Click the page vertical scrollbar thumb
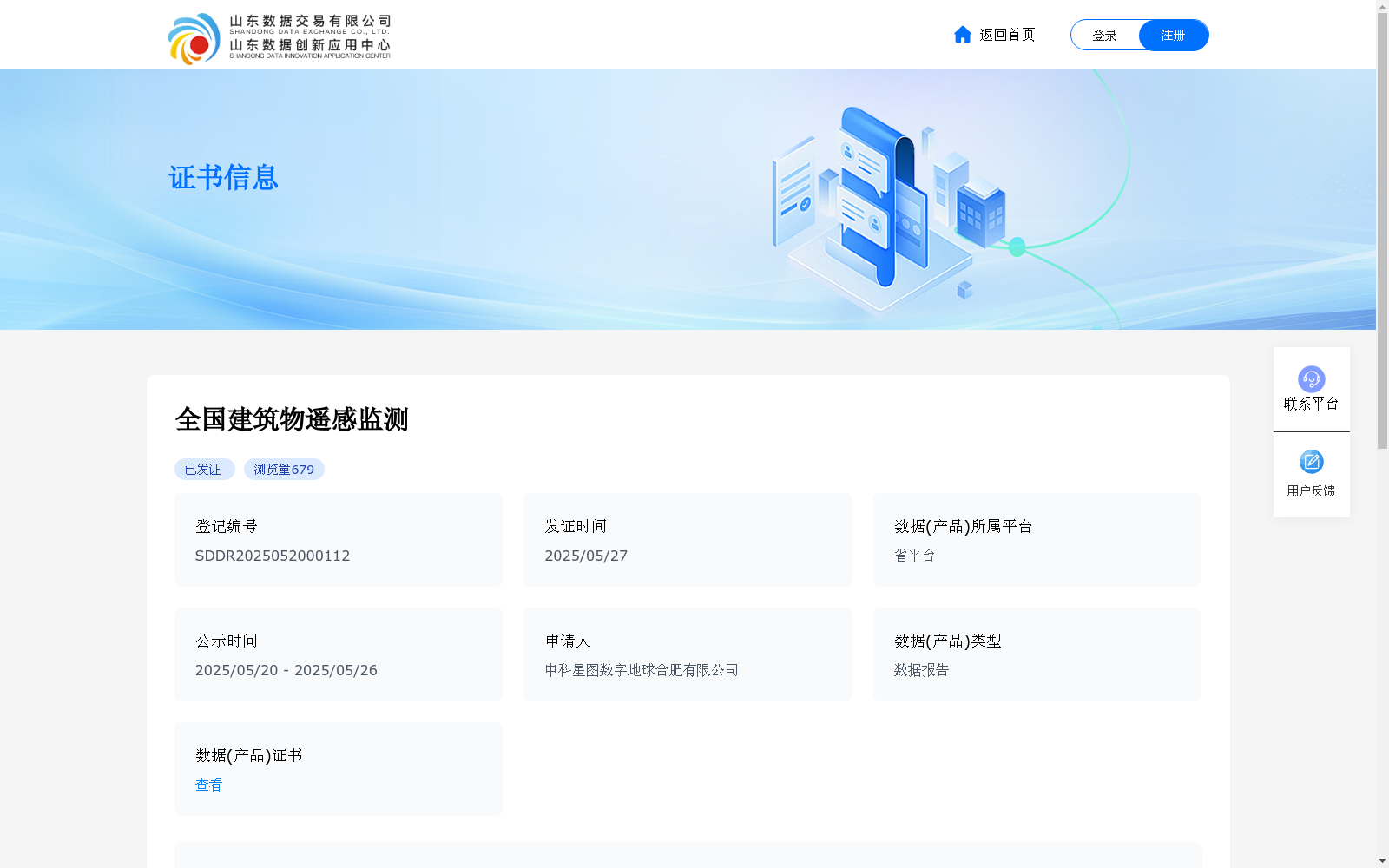The image size is (1389, 868). pyautogui.click(x=1382, y=231)
